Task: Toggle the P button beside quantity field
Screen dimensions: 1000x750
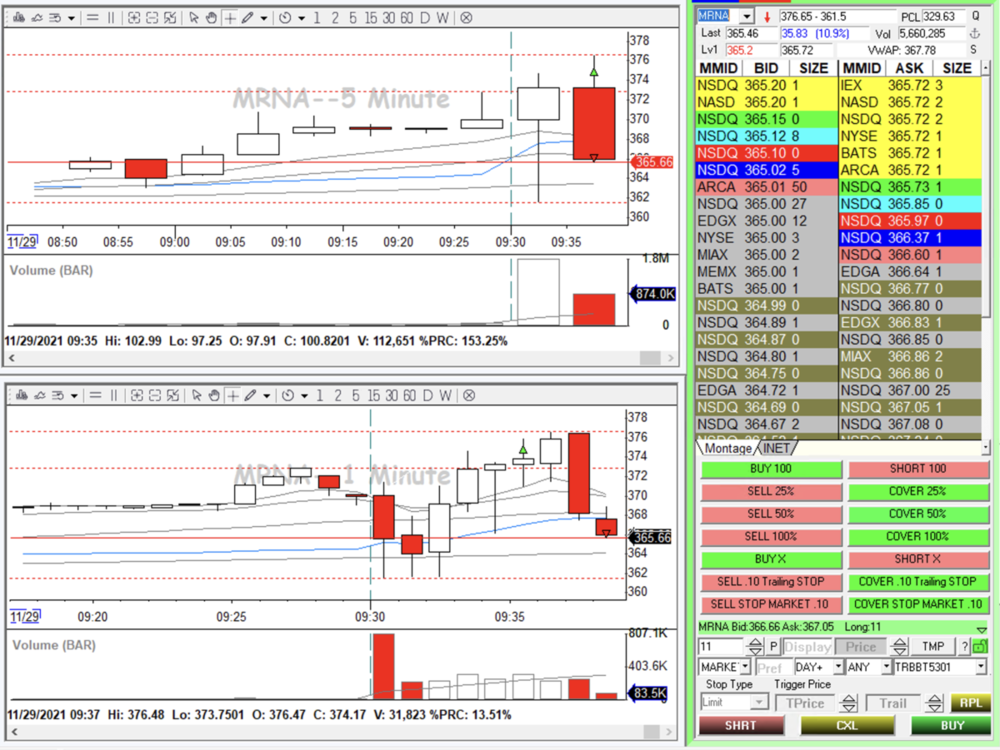Action: [774, 647]
